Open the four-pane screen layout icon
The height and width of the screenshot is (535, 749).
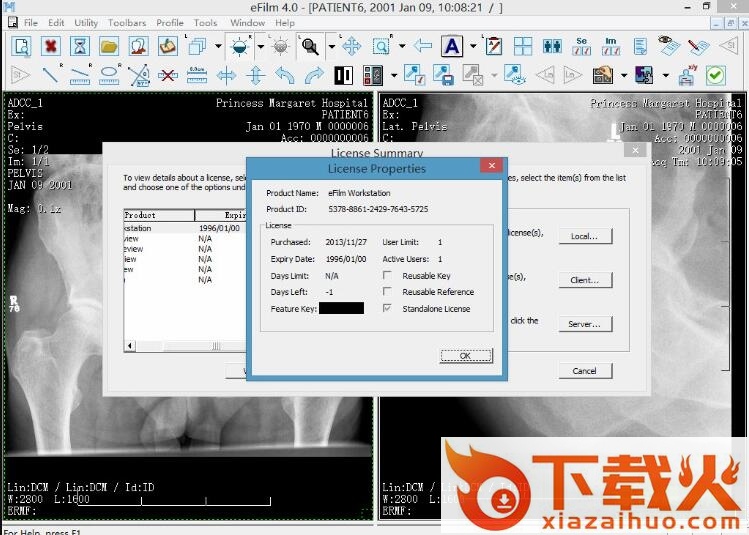pos(523,46)
